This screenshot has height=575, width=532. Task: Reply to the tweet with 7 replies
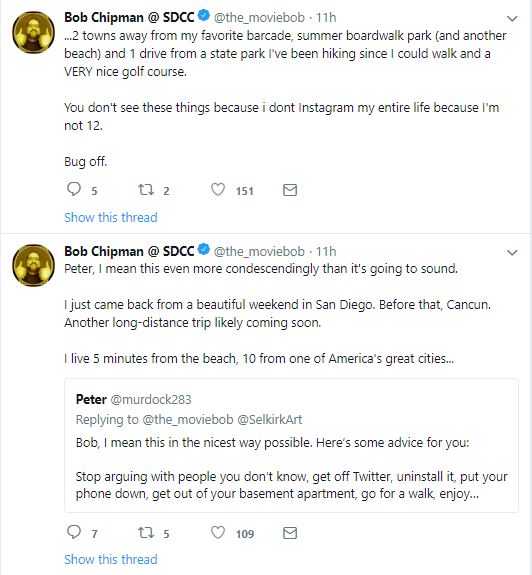pos(74,532)
